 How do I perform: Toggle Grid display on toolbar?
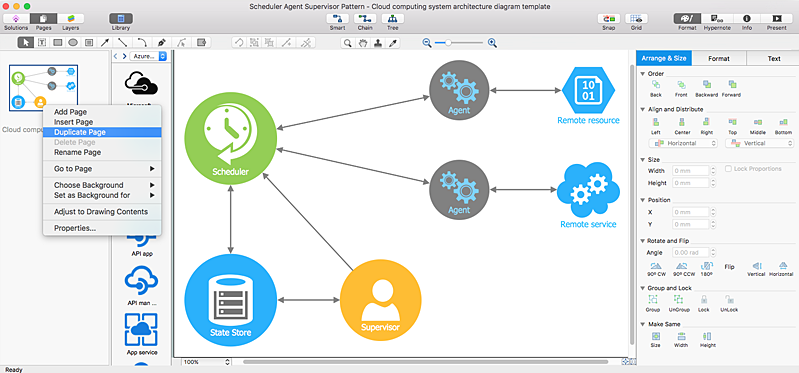636,19
